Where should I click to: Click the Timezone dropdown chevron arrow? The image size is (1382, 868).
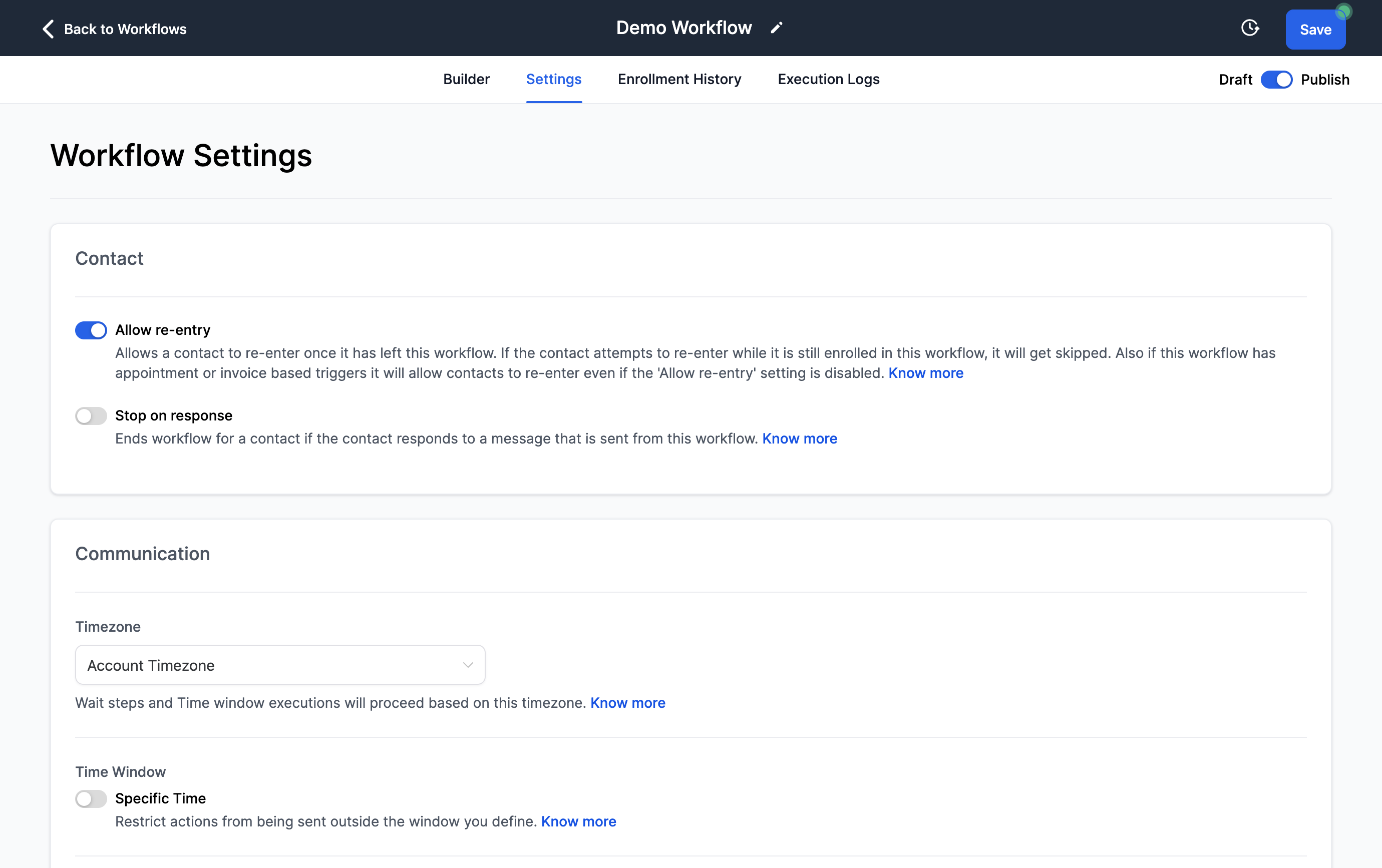click(468, 665)
